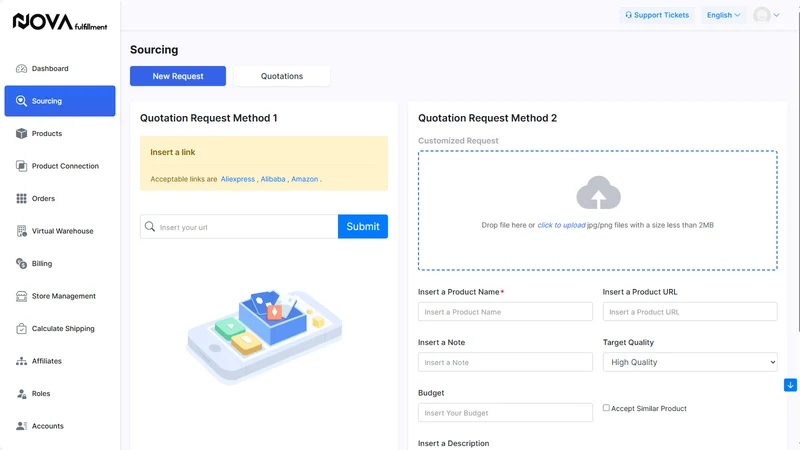This screenshot has width=800, height=450.
Task: Click the Affiliates hierarchy icon
Action: (21, 361)
